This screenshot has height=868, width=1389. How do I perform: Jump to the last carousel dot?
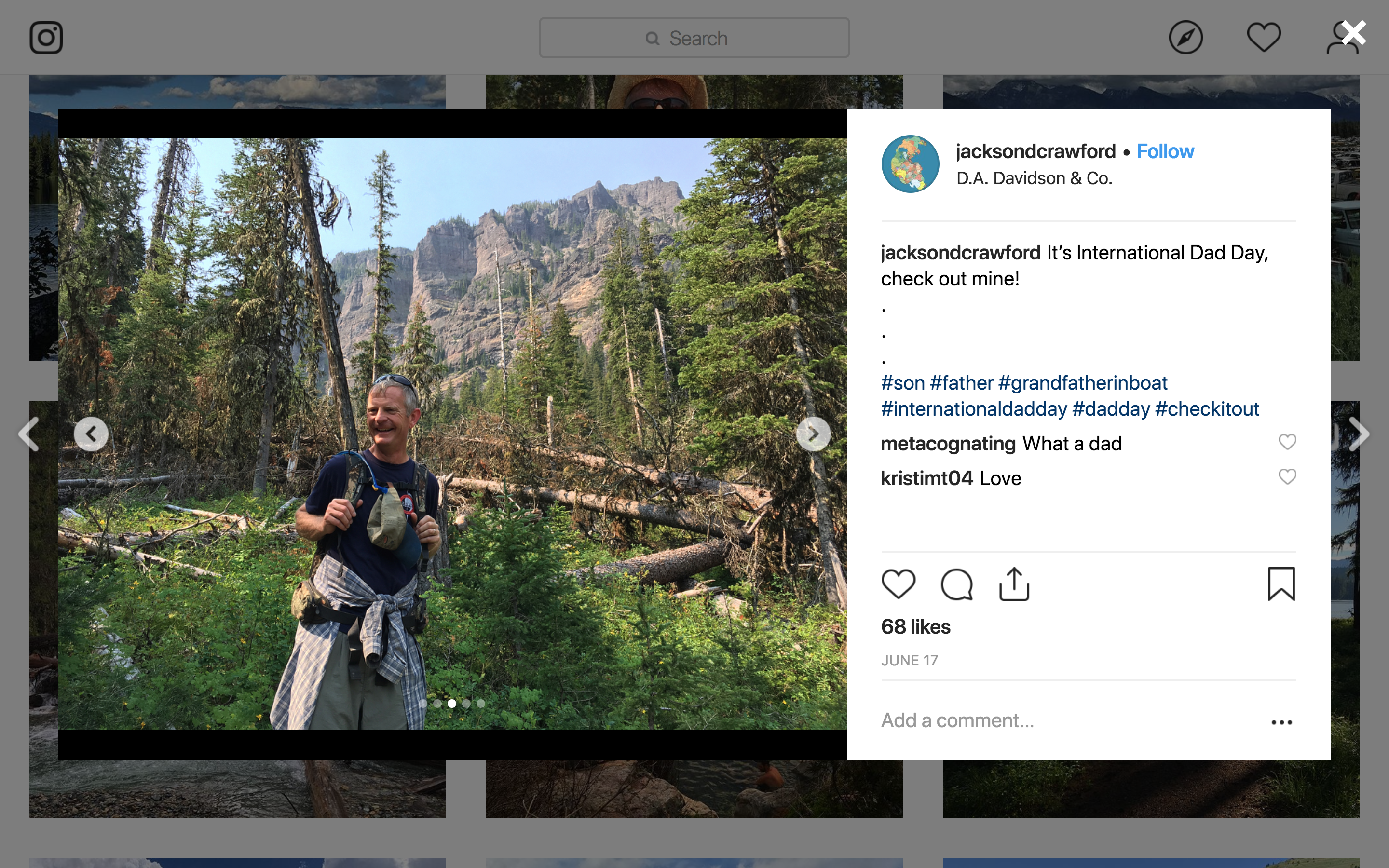tap(481, 703)
